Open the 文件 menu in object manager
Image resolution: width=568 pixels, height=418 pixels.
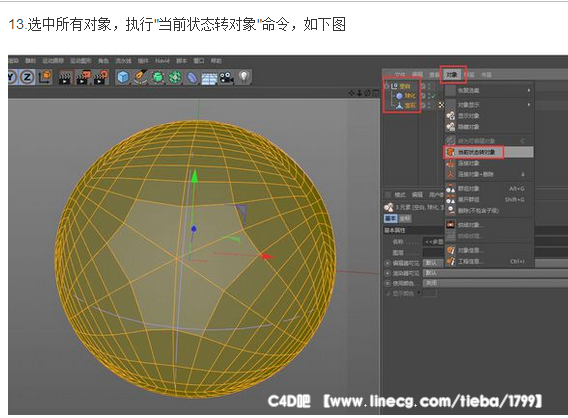point(400,75)
